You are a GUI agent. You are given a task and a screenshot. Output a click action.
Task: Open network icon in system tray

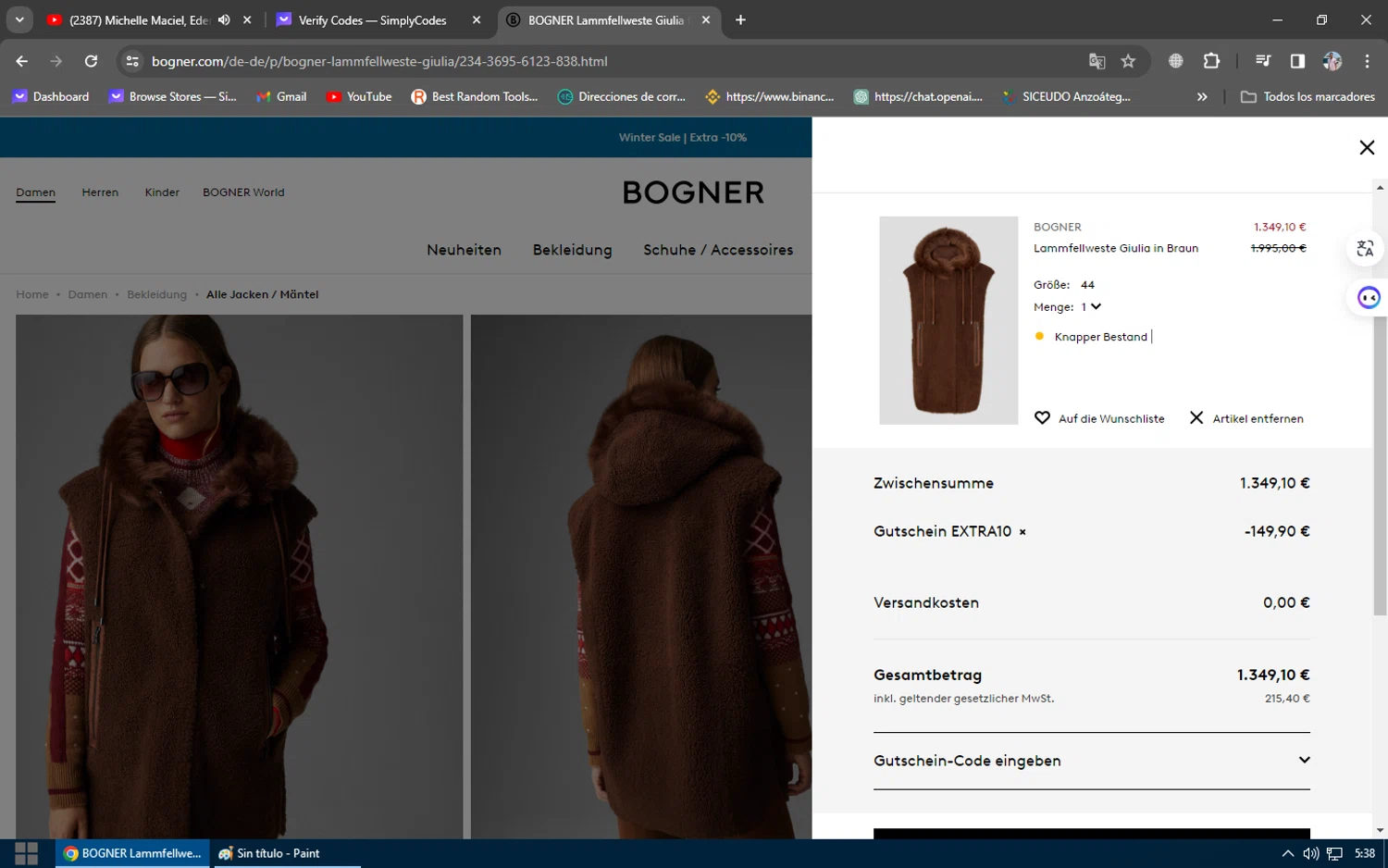(1334, 853)
